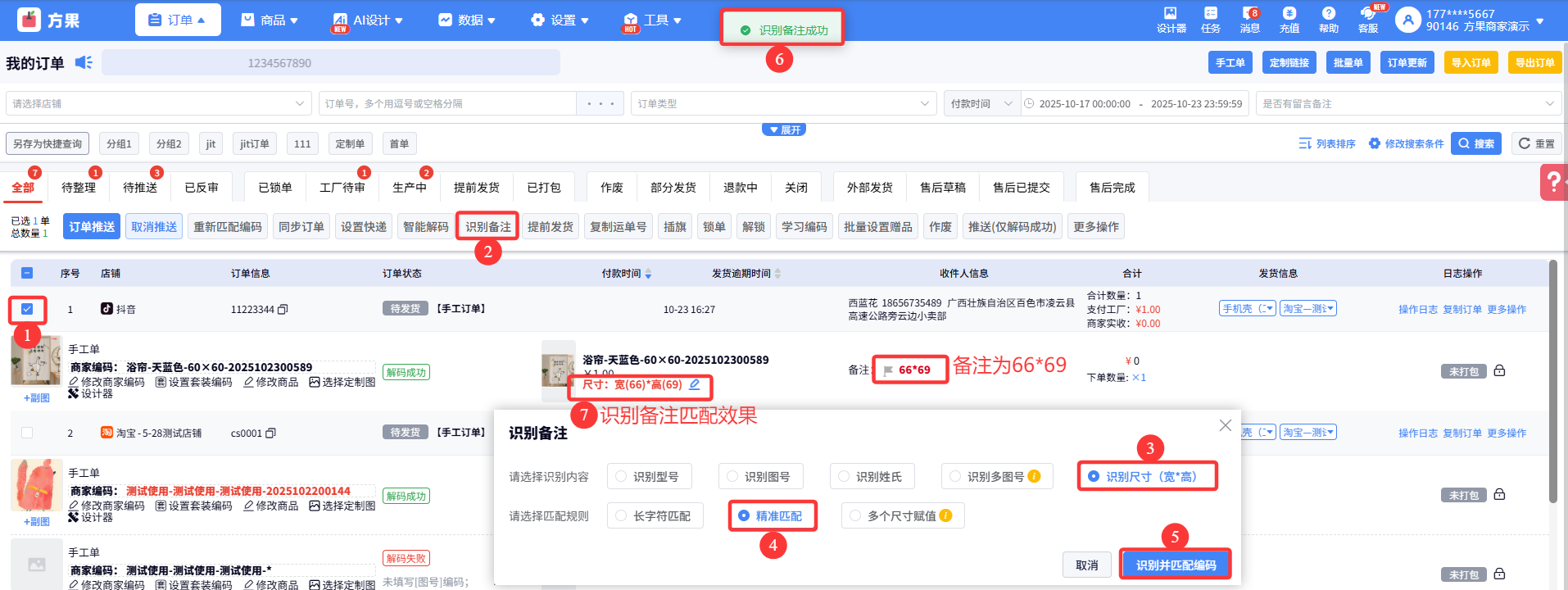1568x590 pixels.
Task: Click the 充值 icon
Action: [x=1289, y=13]
